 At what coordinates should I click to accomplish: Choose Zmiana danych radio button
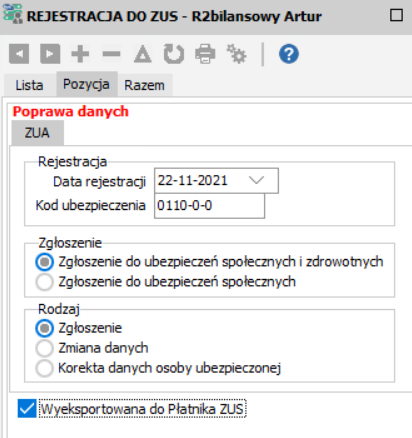[x=45, y=348]
